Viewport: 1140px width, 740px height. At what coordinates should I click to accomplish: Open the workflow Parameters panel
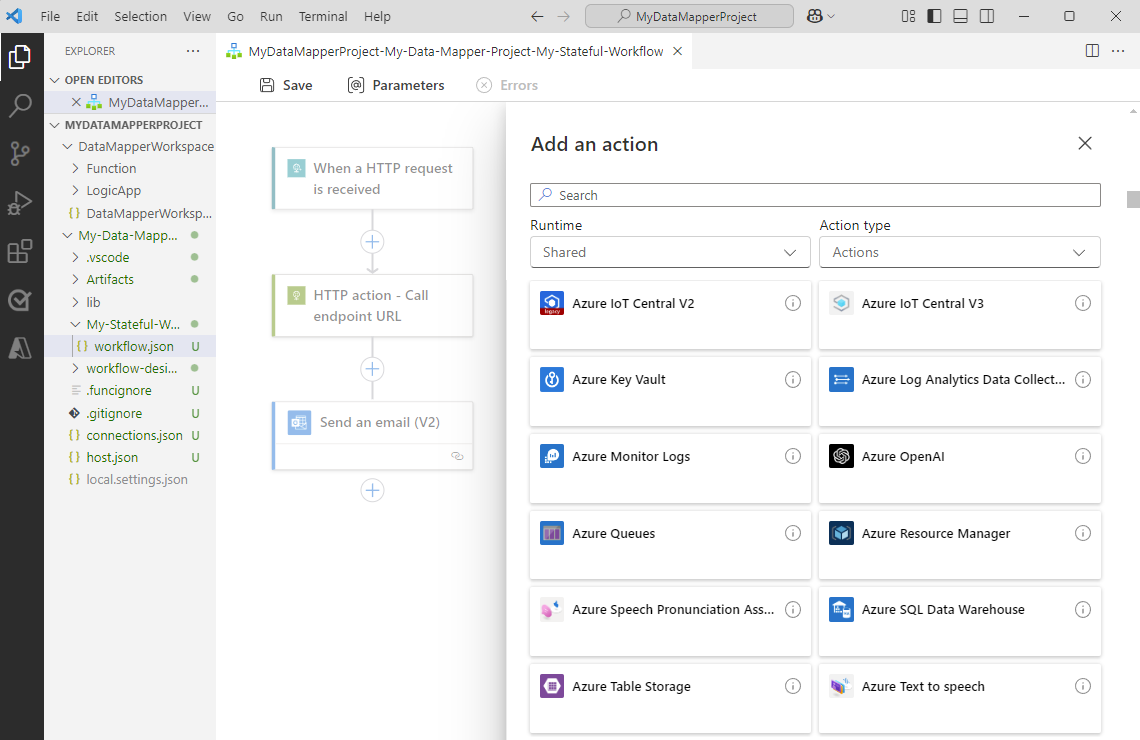point(395,85)
